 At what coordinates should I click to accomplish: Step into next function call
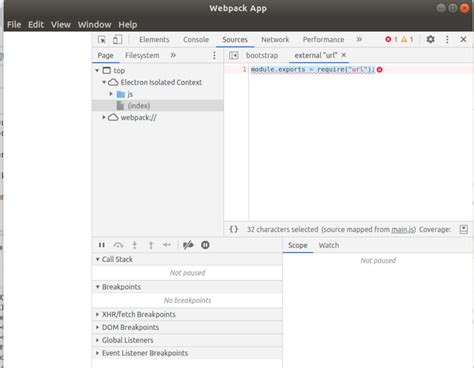135,245
